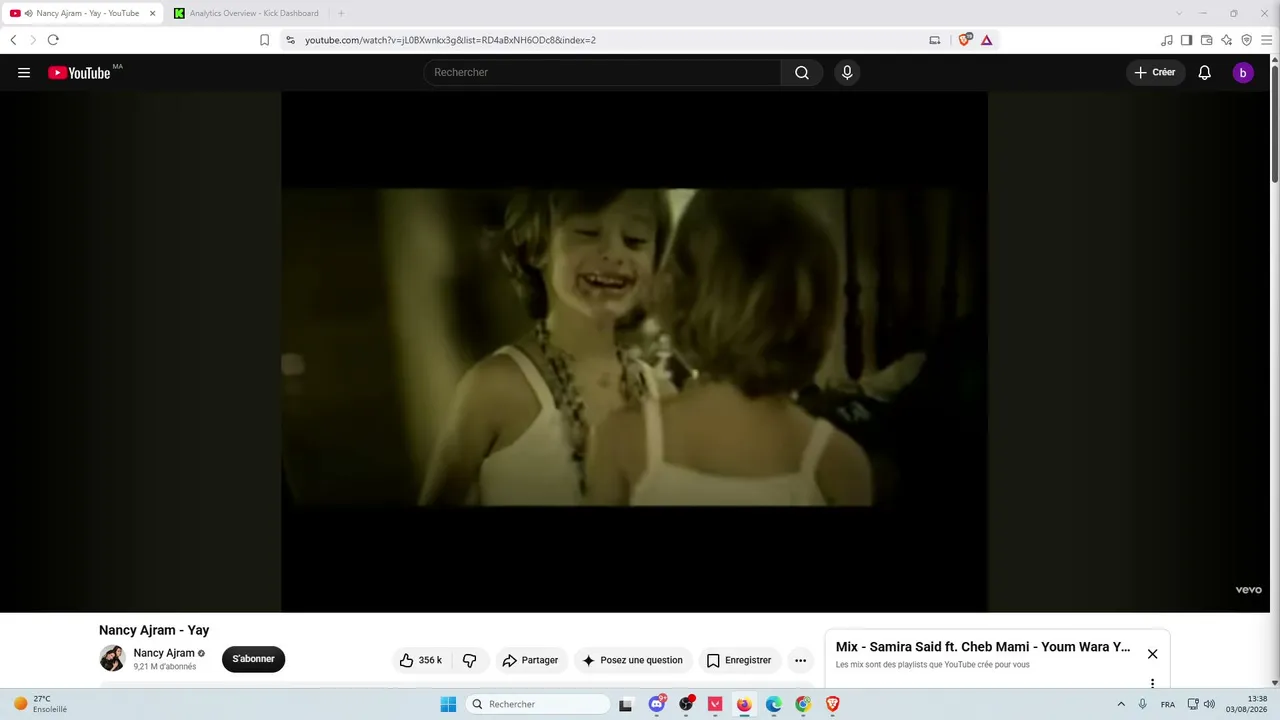Open OBS Studio from the taskbar
This screenshot has height=720, width=1280.
point(686,704)
